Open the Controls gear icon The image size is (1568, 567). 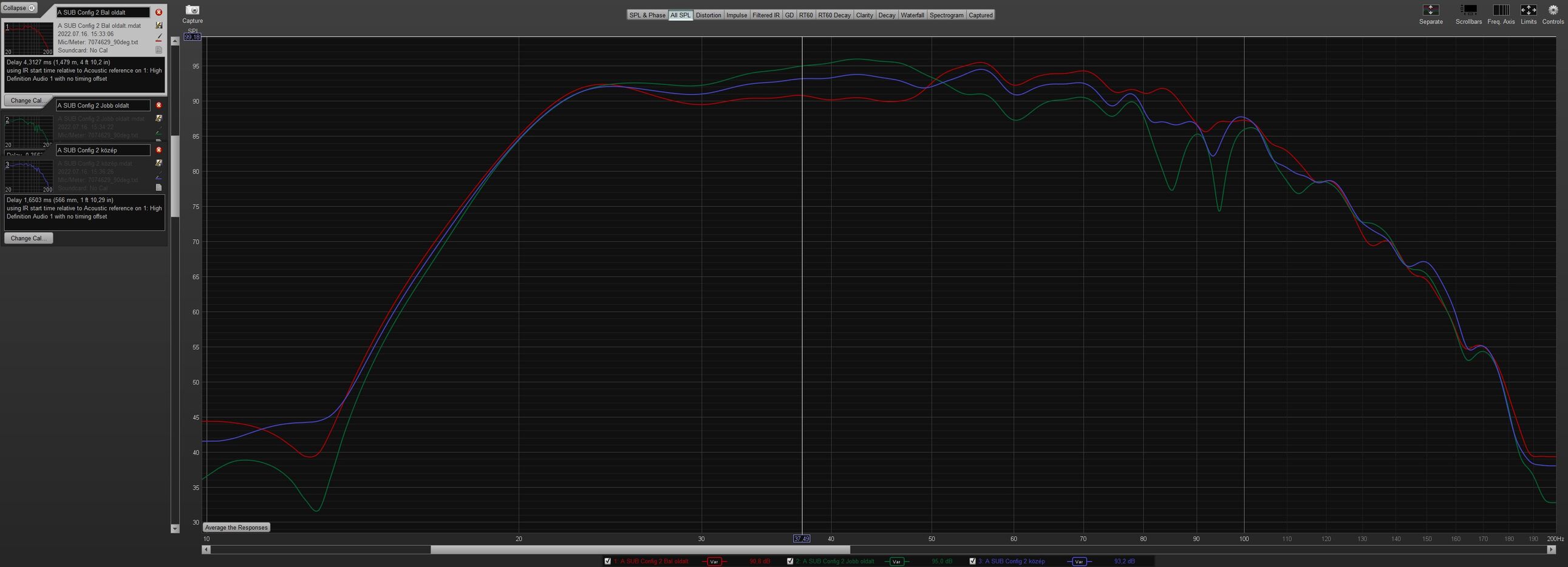[x=1553, y=10]
